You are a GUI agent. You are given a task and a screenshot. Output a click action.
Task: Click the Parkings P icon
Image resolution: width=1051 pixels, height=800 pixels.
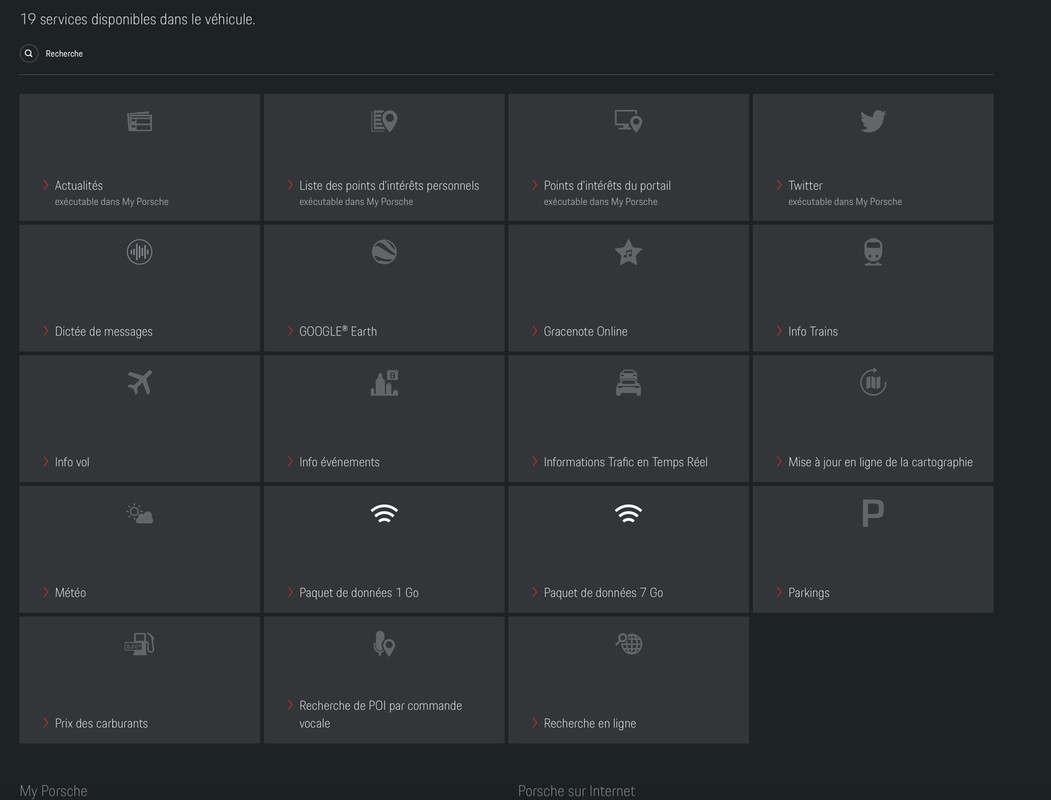click(x=873, y=513)
